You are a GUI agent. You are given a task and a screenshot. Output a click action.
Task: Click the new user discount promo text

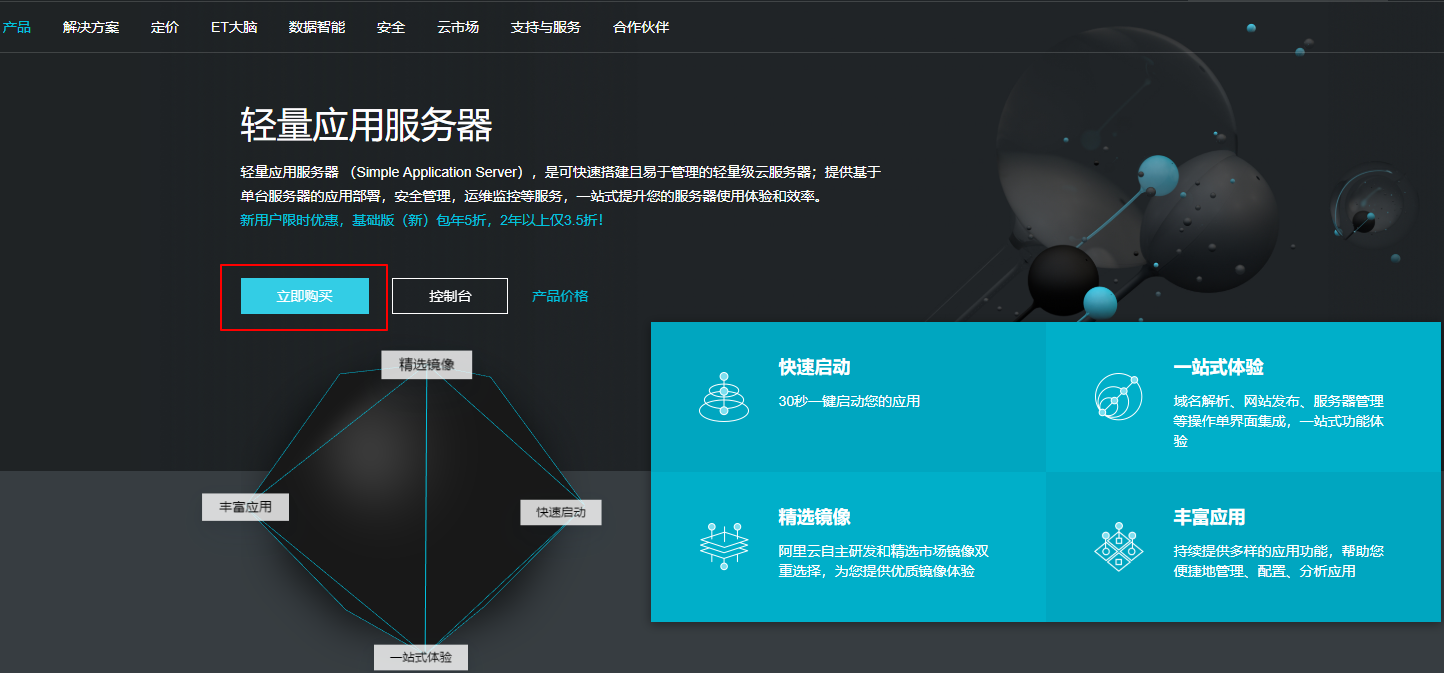(422, 219)
